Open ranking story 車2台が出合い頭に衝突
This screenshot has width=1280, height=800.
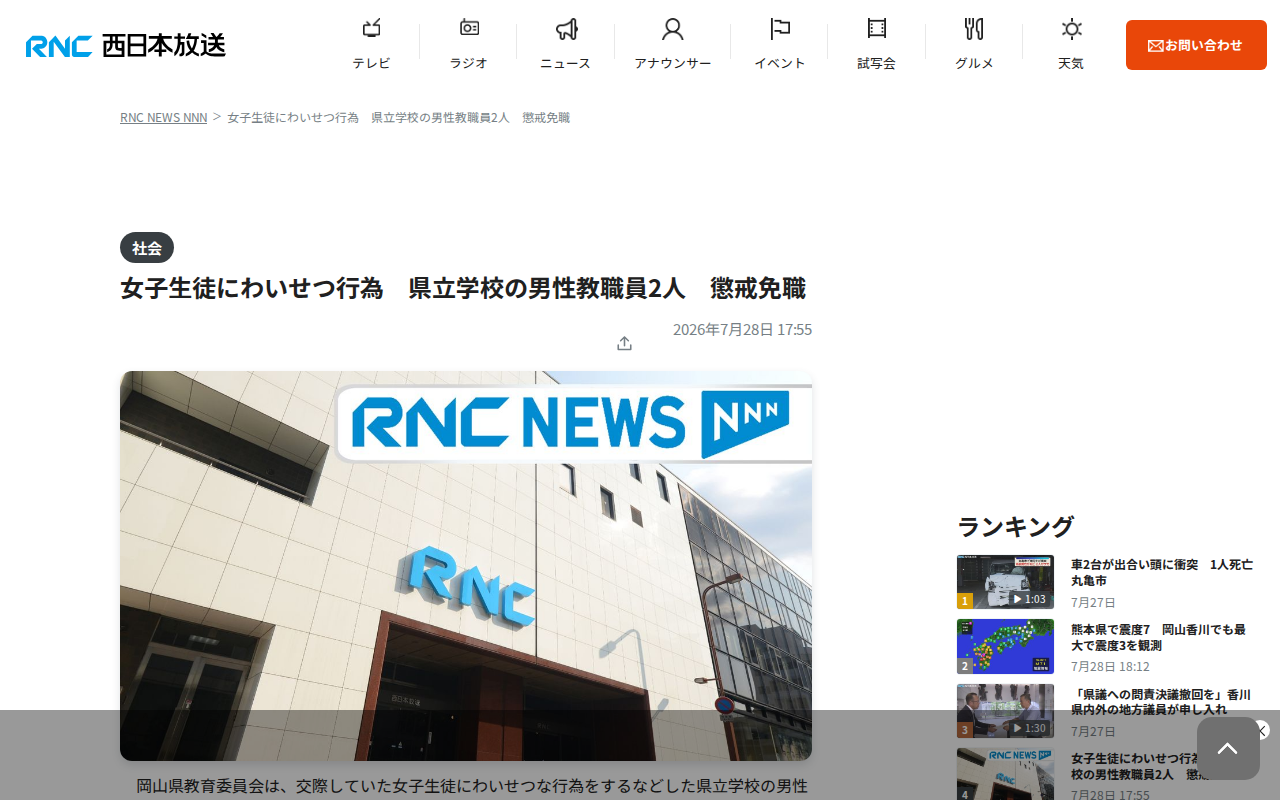pos(1162,572)
